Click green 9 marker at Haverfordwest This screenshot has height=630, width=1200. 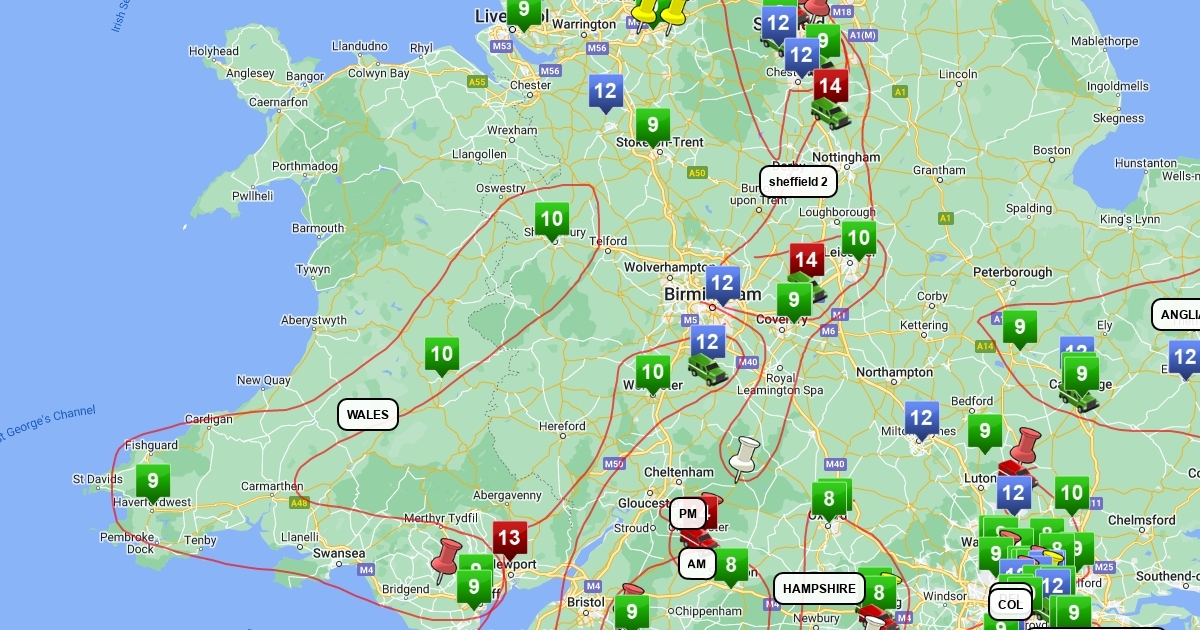(153, 483)
